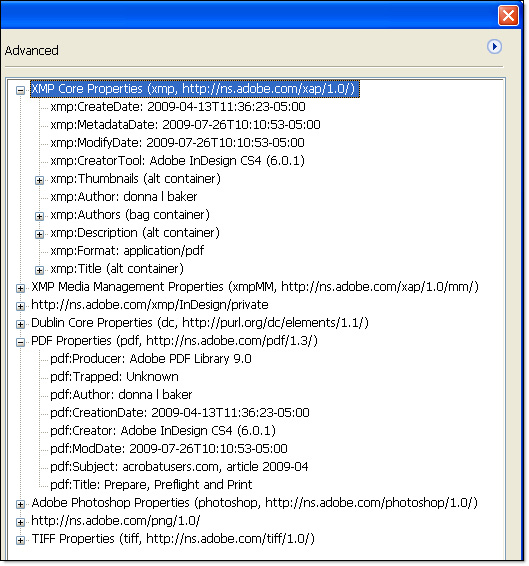Expand xmp:Description alt container

(x=39, y=234)
